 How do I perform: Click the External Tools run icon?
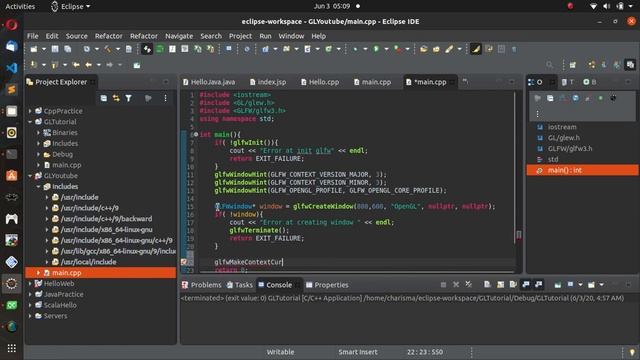397,49
